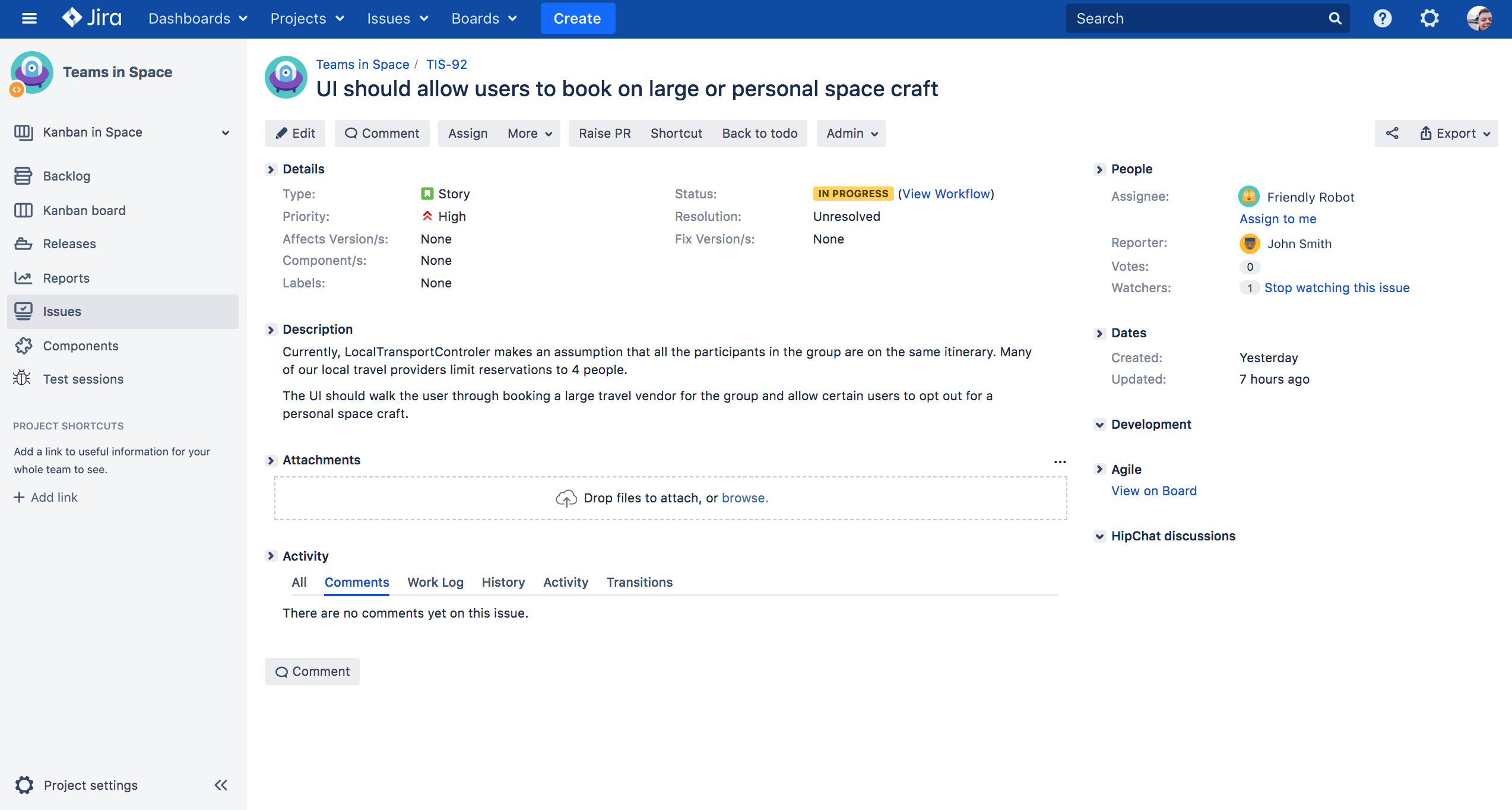
Task: Open the Reports panel
Action: (x=66, y=278)
